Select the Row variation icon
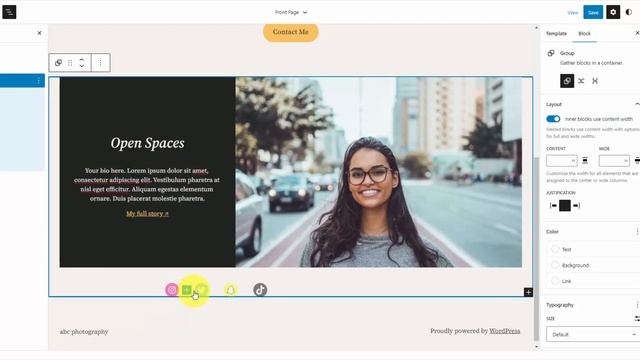Image resolution: width=640 pixels, height=360 pixels. coord(581,81)
